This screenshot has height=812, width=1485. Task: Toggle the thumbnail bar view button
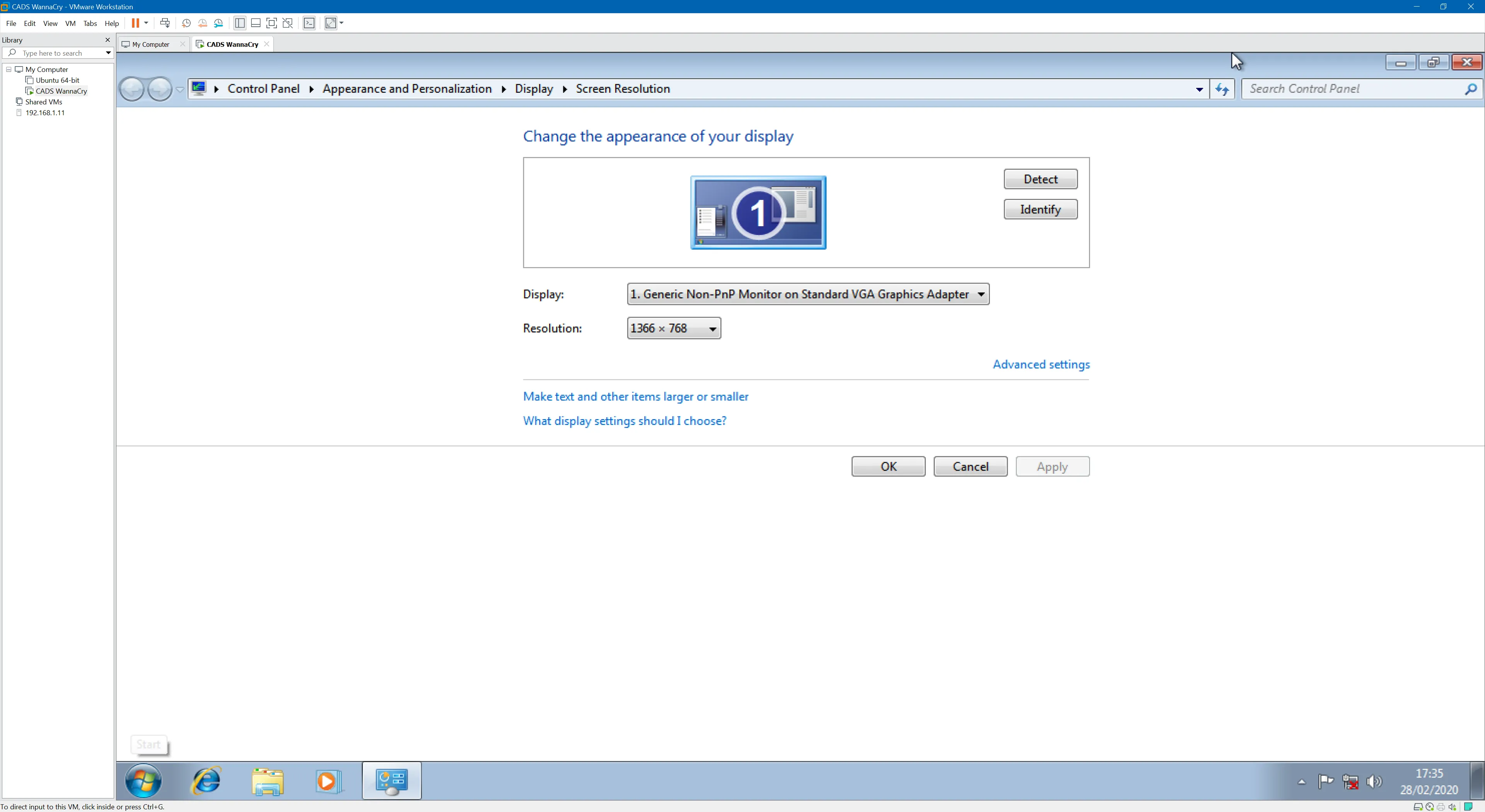[x=255, y=23]
